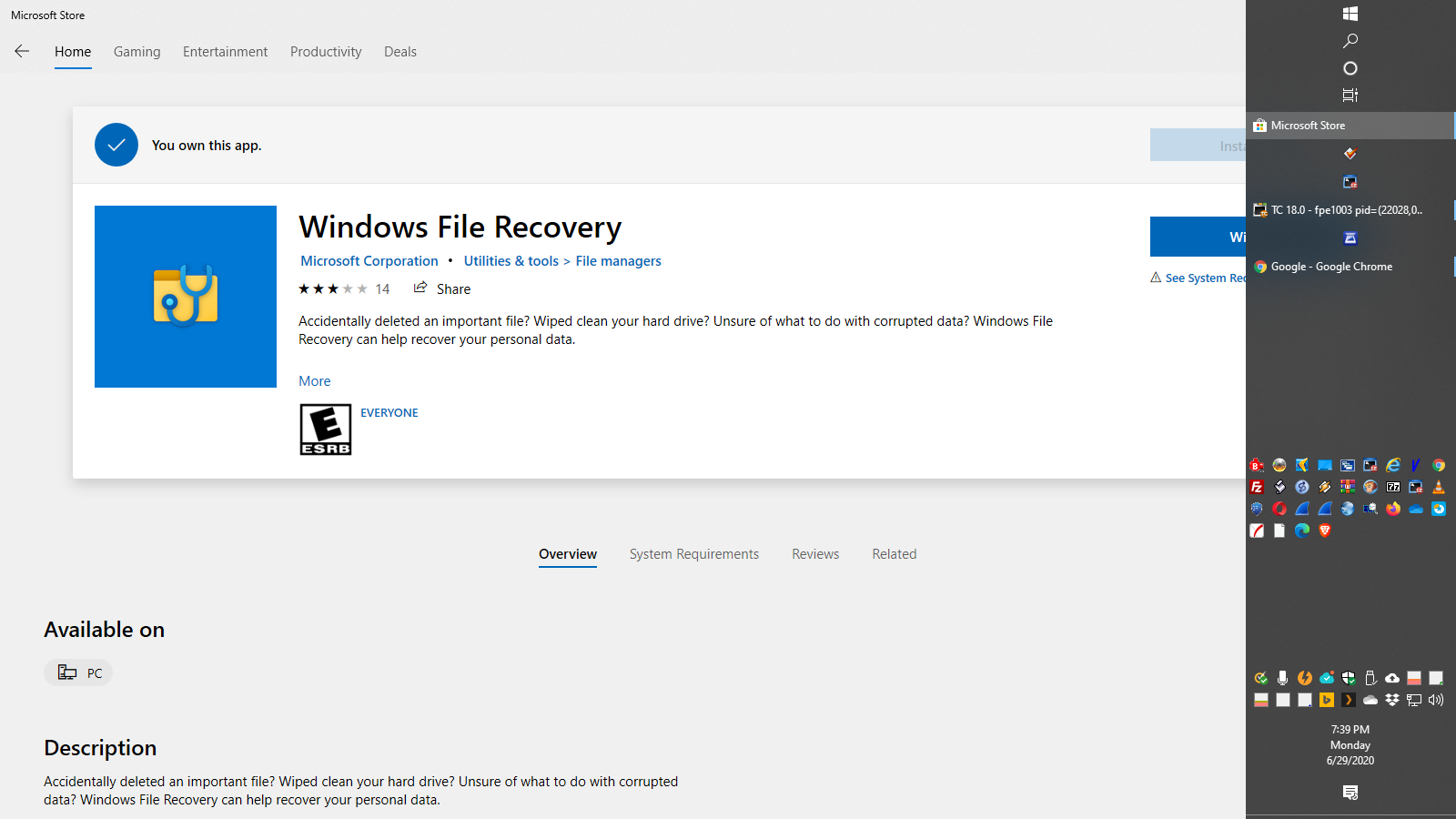The image size is (1456, 819).
Task: Click the blue ownership checkmark icon
Action: tap(116, 145)
